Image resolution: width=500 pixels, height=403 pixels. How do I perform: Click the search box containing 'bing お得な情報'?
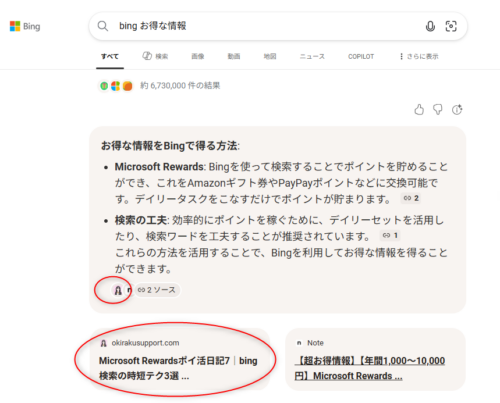[278, 26]
